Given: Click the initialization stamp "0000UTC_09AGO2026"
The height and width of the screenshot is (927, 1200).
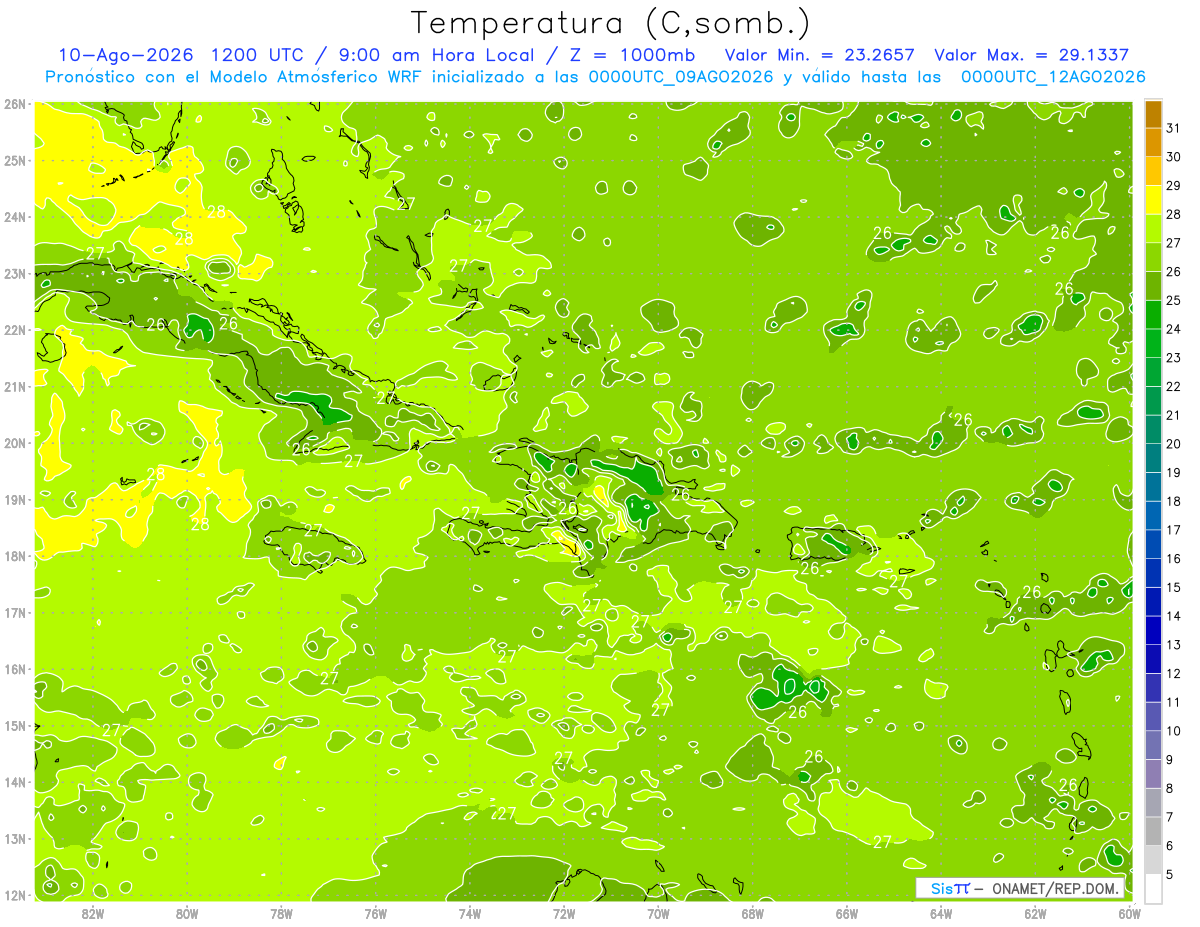Looking at the screenshot, I should click(681, 77).
